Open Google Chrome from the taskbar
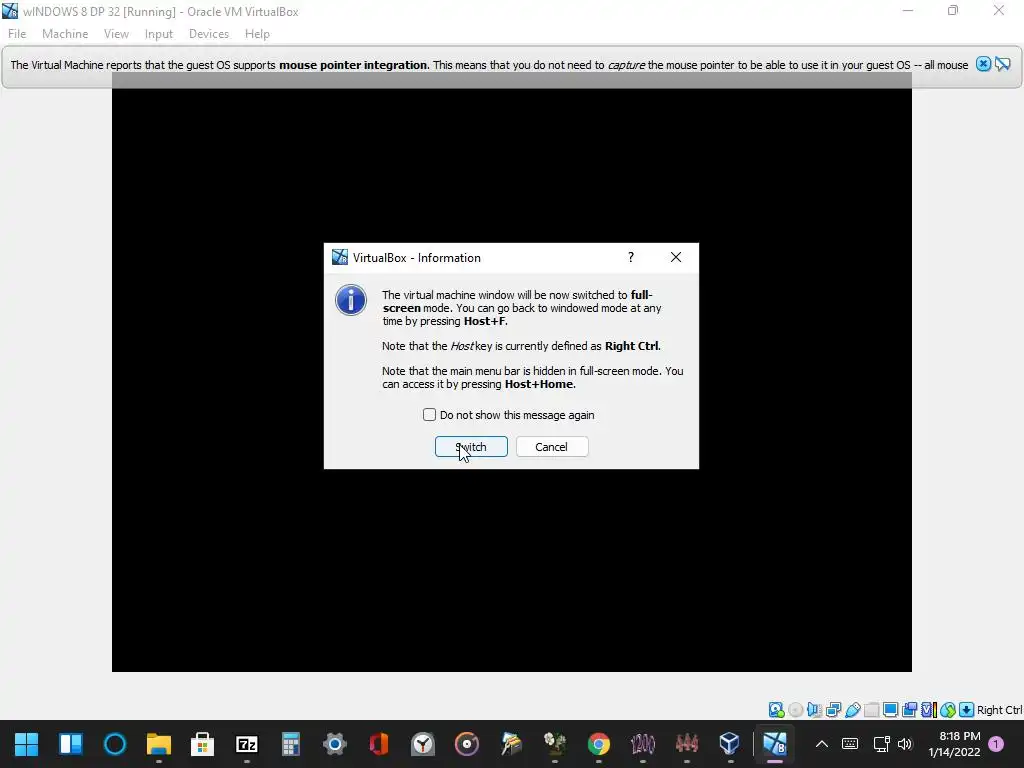This screenshot has height=768, width=1024. [599, 744]
